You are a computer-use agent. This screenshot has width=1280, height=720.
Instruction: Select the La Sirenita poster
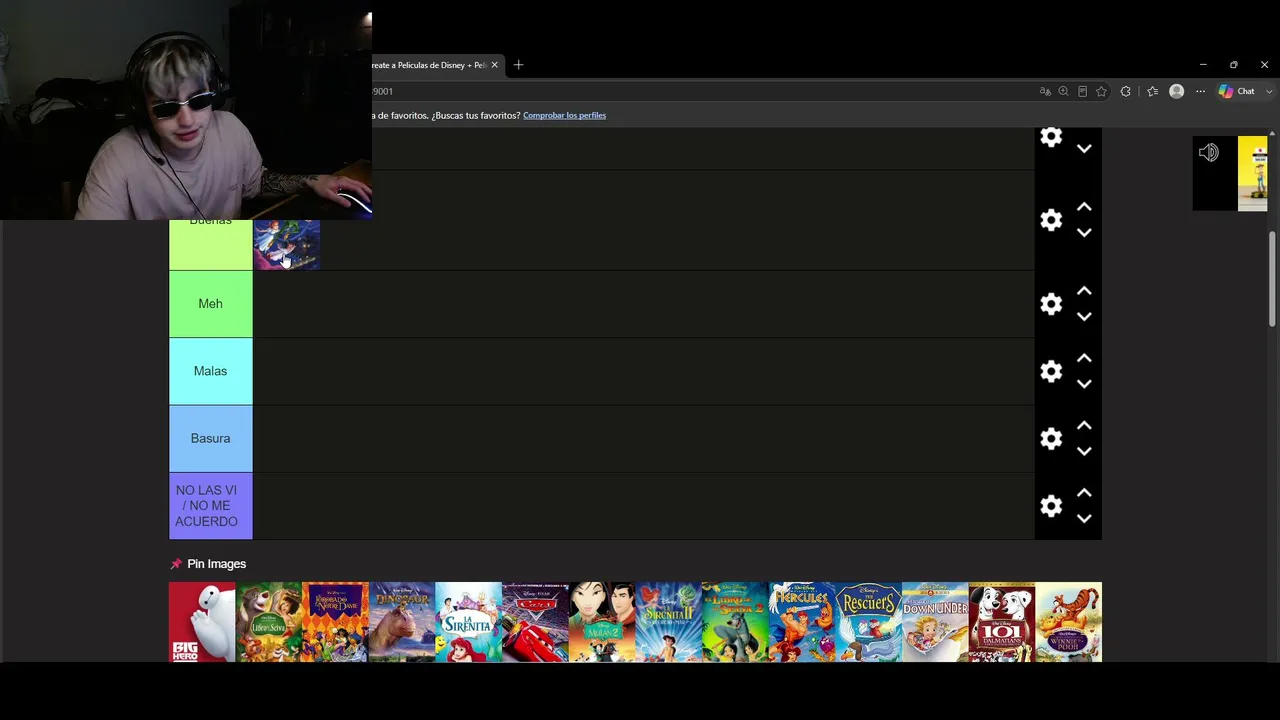469,622
